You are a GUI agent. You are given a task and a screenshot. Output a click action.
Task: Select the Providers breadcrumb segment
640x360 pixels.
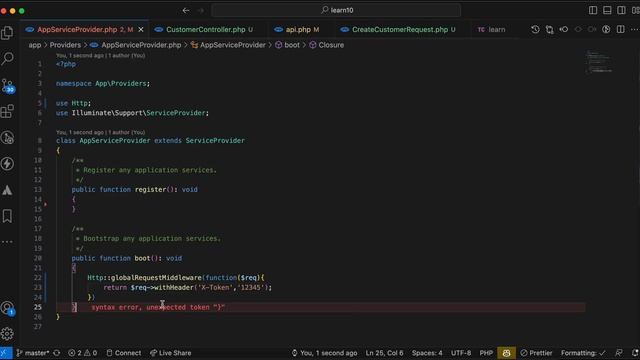65,45
